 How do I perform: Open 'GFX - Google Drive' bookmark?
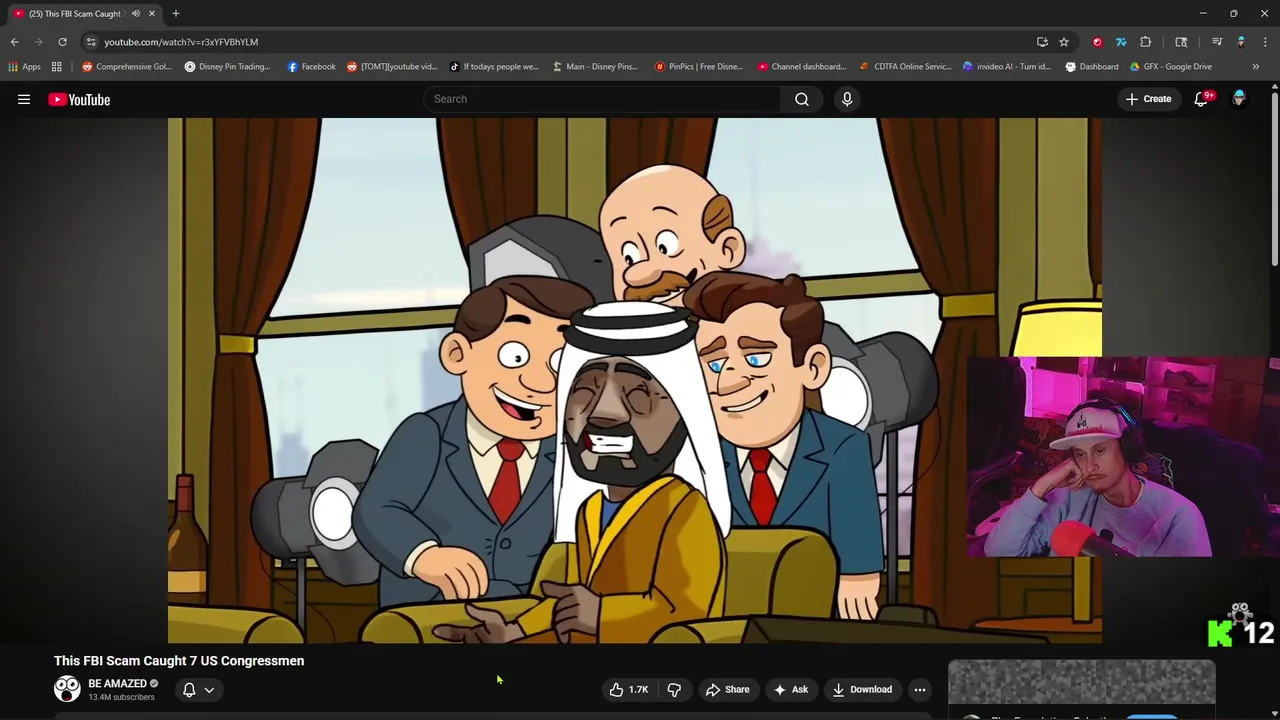pyautogui.click(x=1170, y=67)
